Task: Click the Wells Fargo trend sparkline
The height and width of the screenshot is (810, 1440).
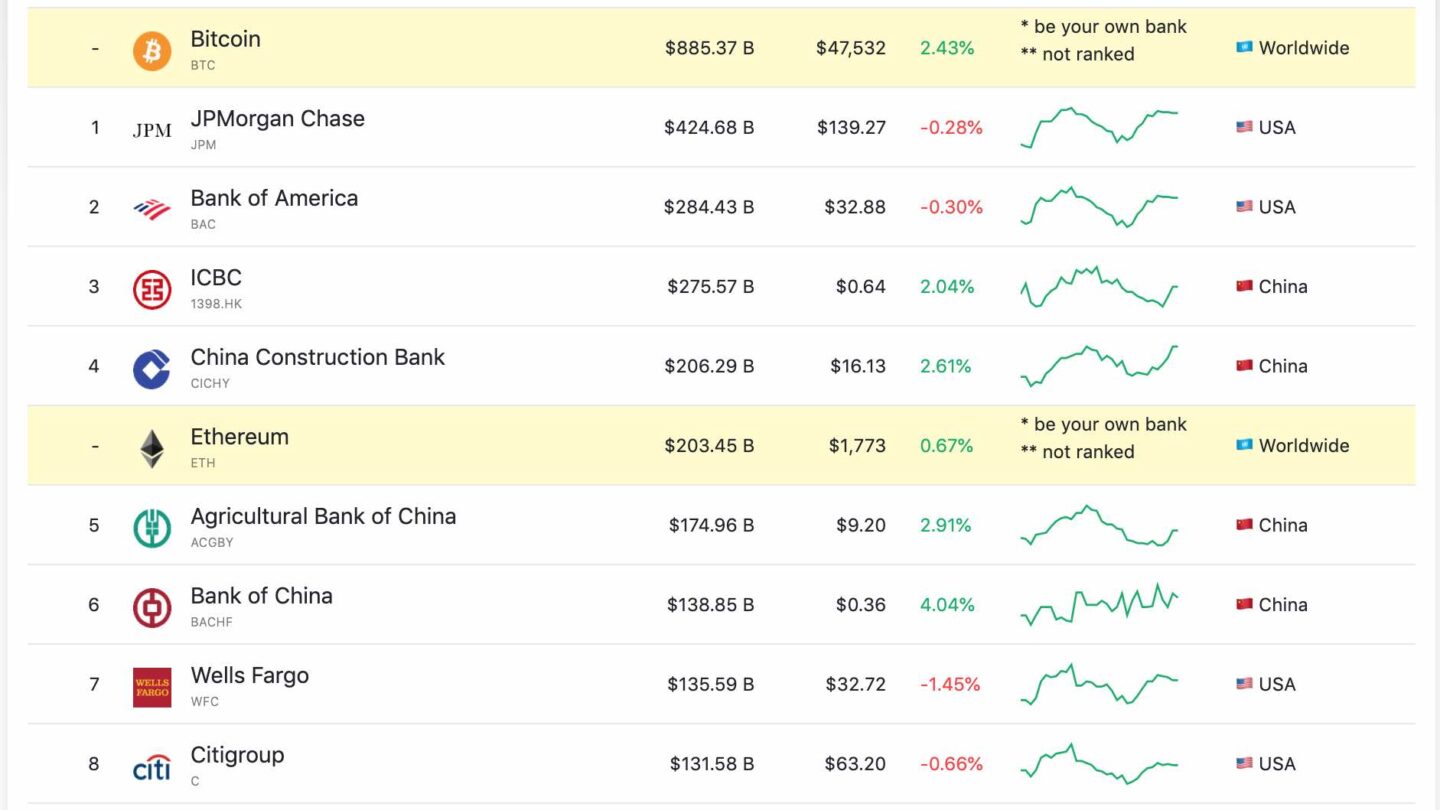Action: click(1099, 684)
